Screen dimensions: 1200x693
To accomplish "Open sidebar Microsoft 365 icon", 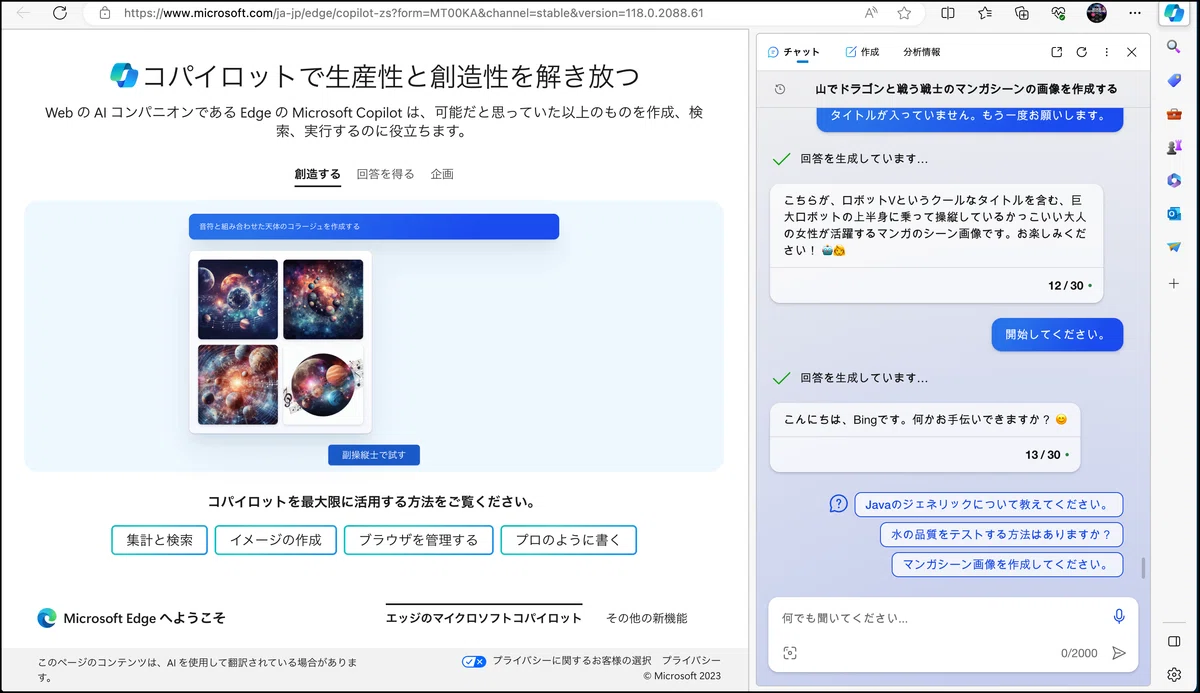I will (1174, 180).
